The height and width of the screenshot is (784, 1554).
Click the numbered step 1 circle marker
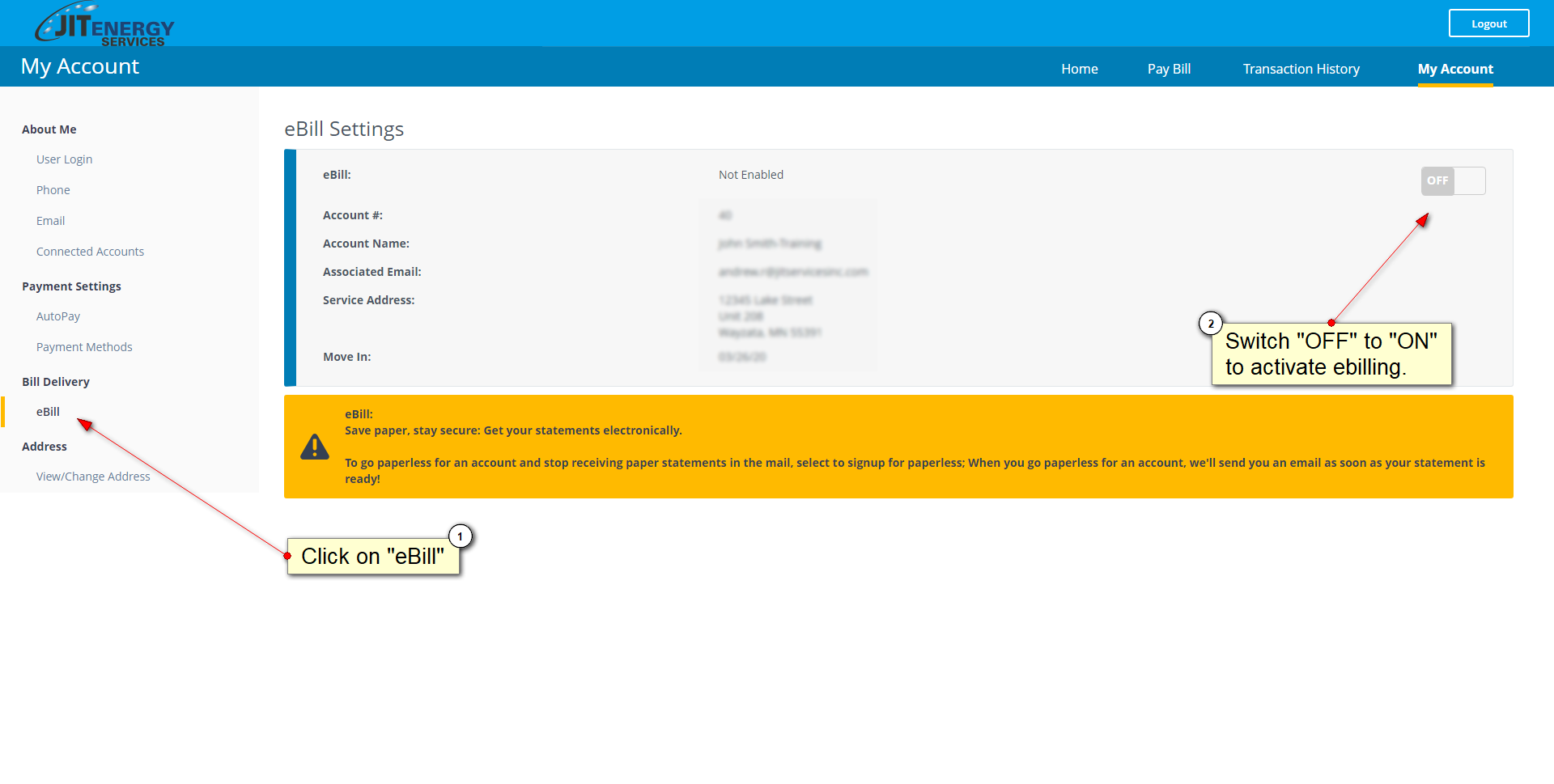(x=460, y=536)
